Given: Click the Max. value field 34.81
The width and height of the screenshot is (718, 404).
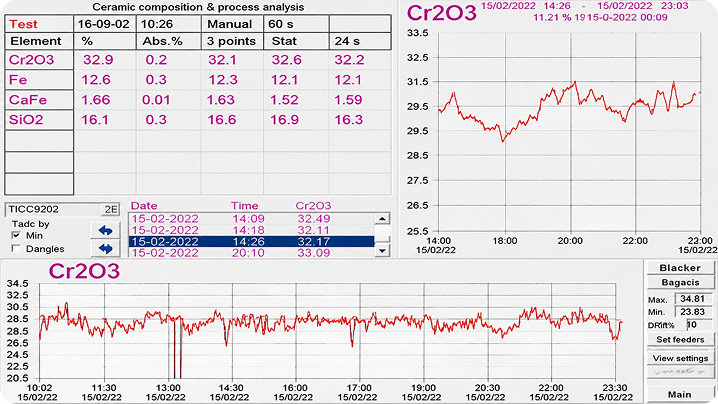Looking at the screenshot, I should tap(693, 299).
